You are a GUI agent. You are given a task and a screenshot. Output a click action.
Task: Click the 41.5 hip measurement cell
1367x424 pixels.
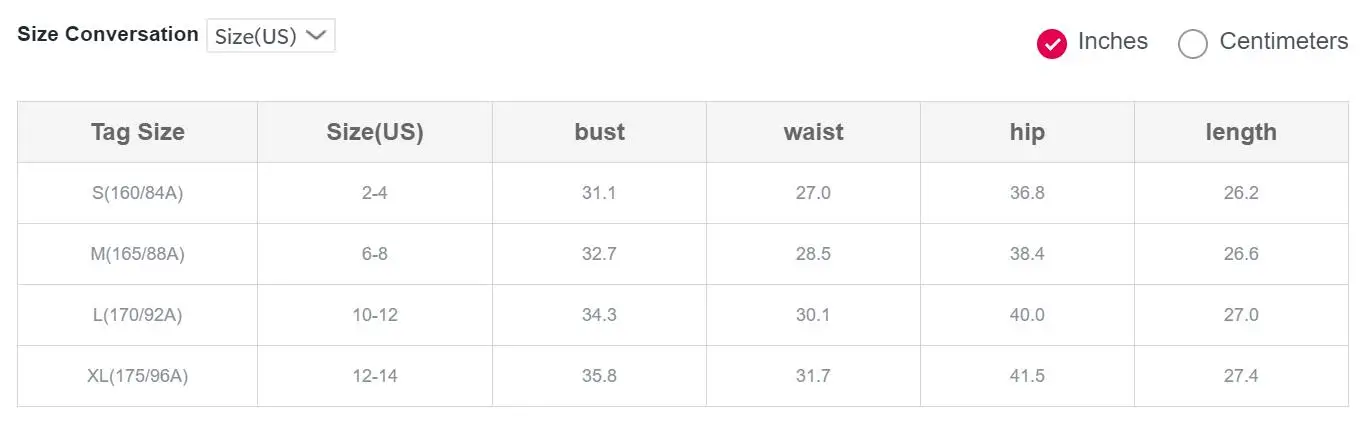point(1028,376)
